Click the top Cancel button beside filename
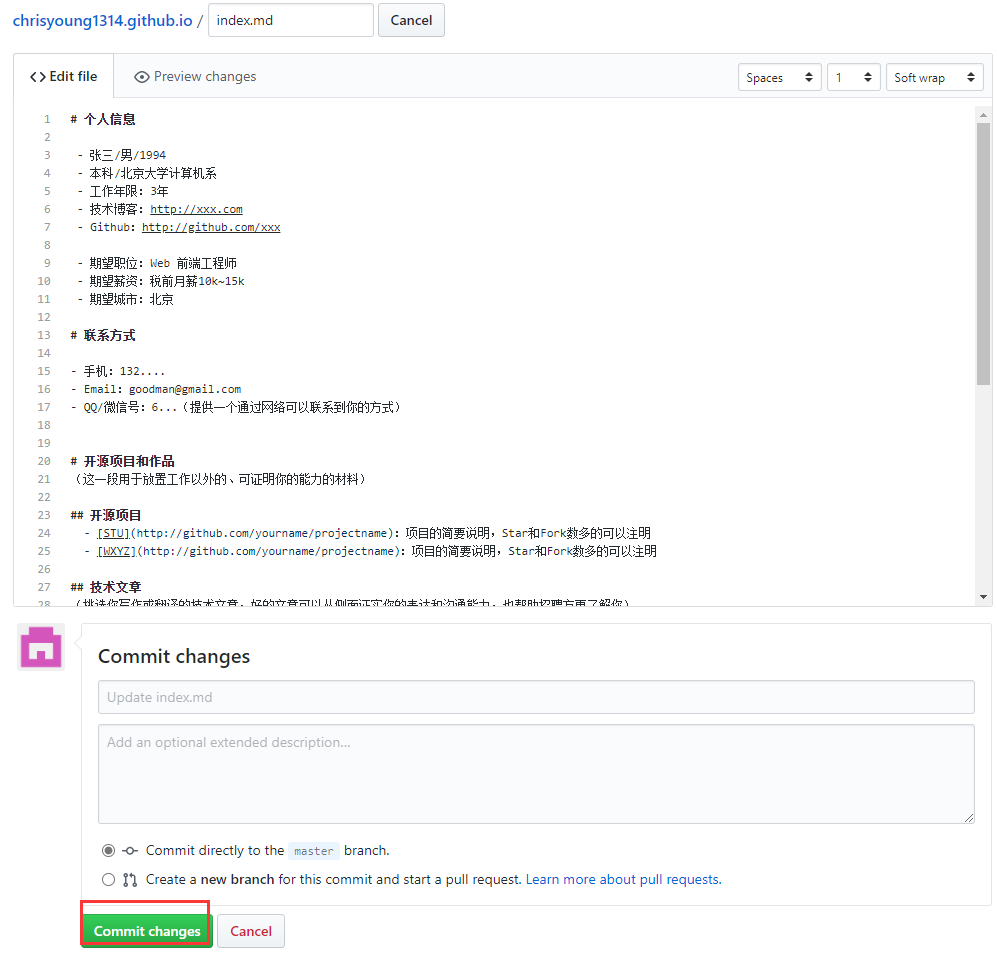Viewport: 997px width, 954px height. [411, 20]
